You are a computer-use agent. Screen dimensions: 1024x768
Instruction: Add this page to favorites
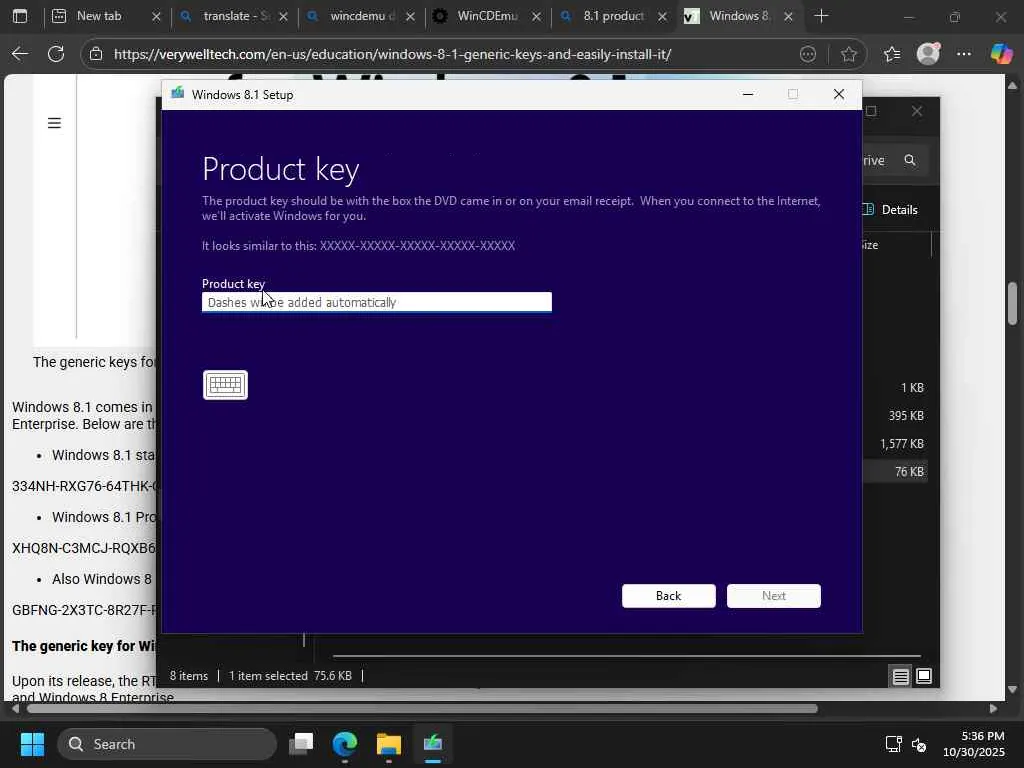pyautogui.click(x=848, y=54)
